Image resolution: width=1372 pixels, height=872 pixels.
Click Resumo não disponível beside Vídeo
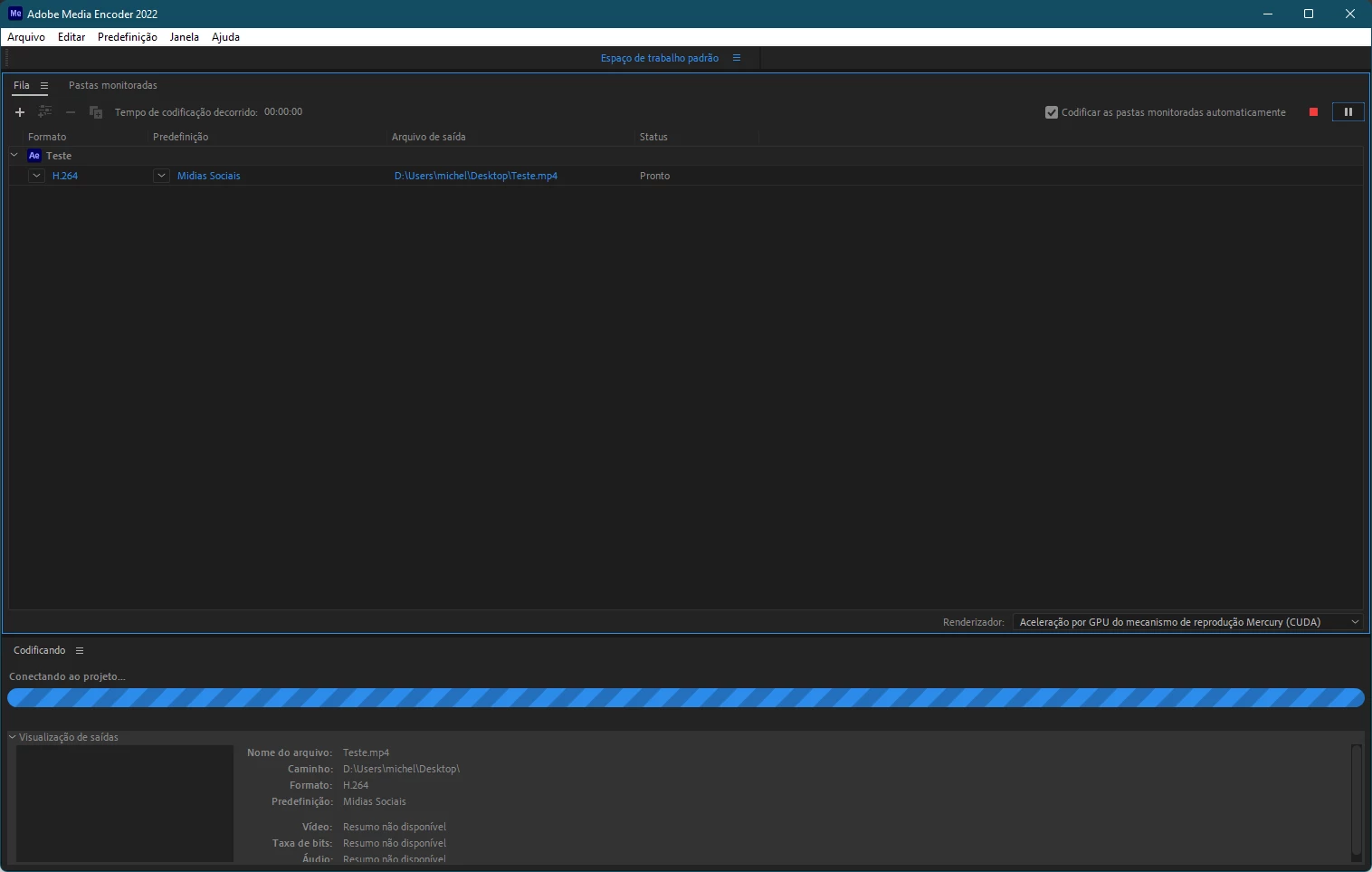coord(395,827)
